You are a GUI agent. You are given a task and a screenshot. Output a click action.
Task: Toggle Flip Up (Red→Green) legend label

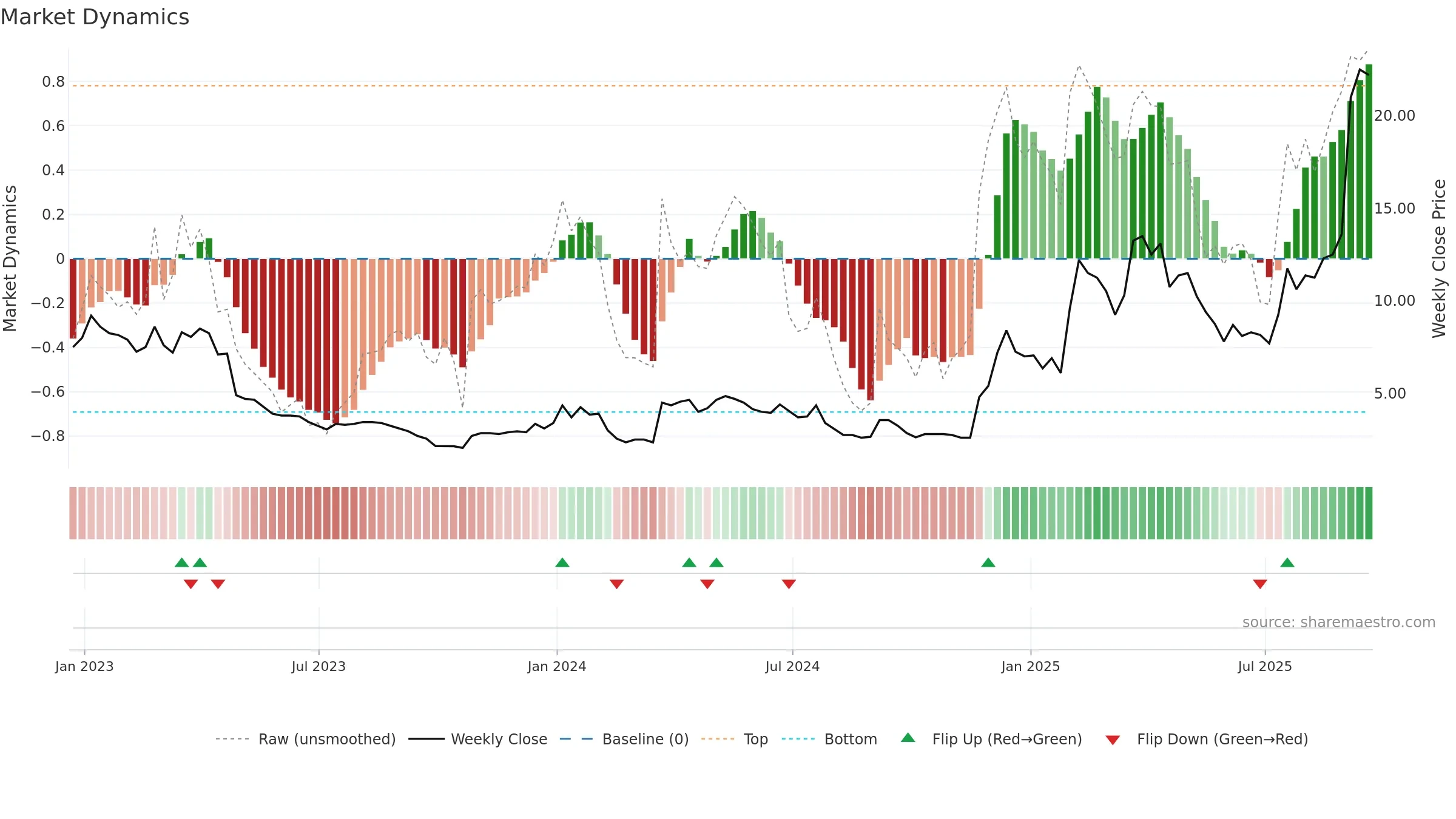[x=1007, y=739]
